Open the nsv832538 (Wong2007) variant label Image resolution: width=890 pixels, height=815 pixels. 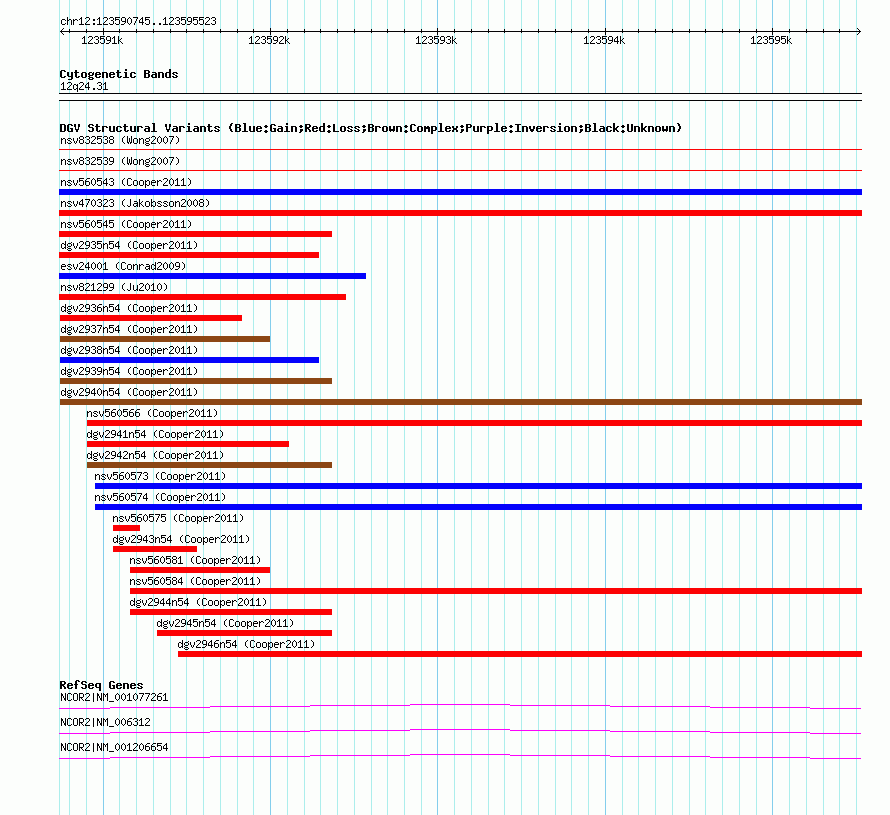coord(120,140)
